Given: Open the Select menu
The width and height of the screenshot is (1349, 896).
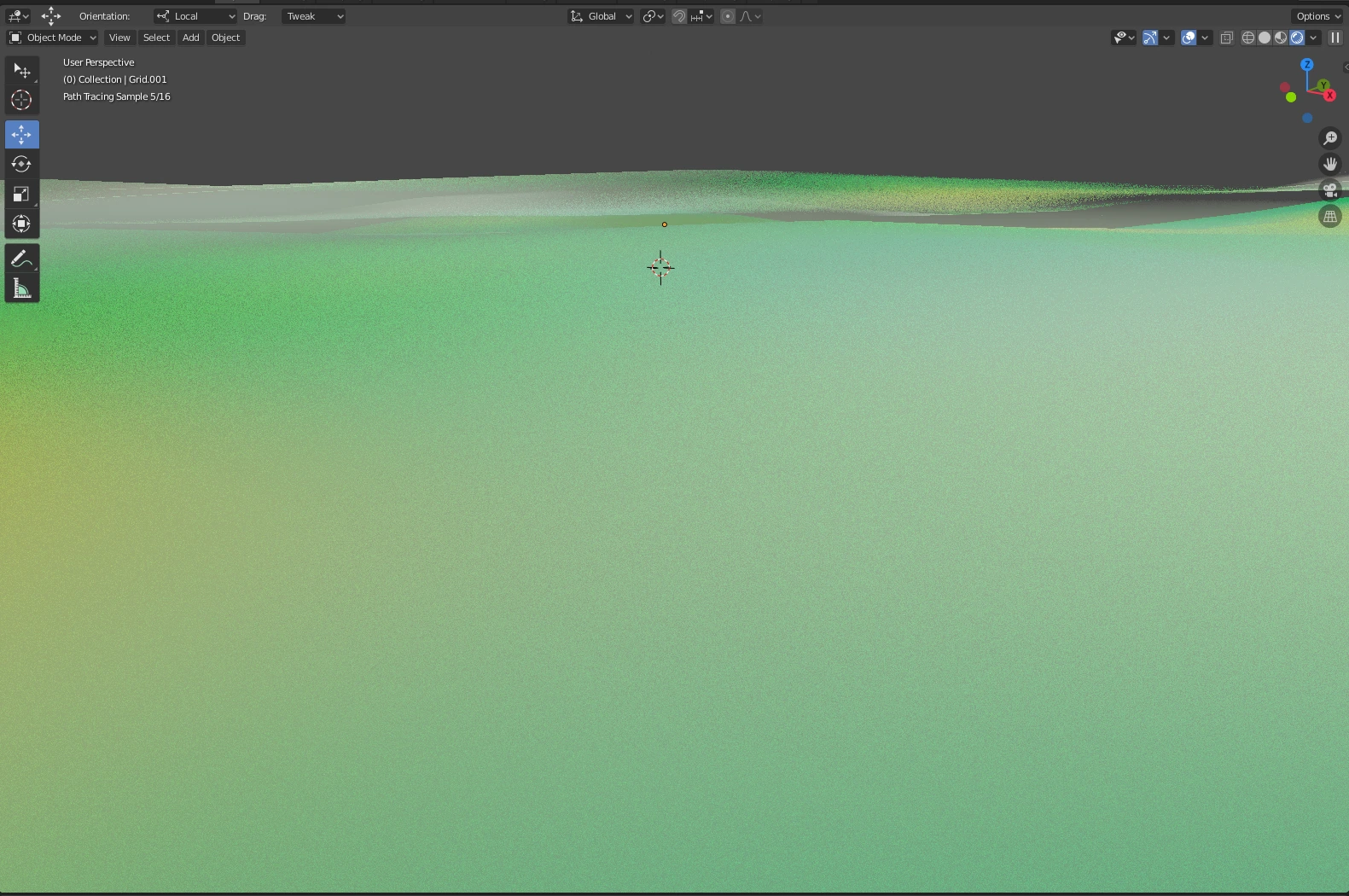Looking at the screenshot, I should (156, 38).
